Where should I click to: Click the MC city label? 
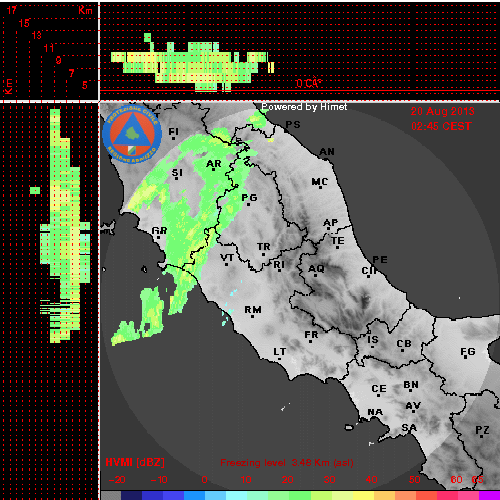tap(320, 182)
